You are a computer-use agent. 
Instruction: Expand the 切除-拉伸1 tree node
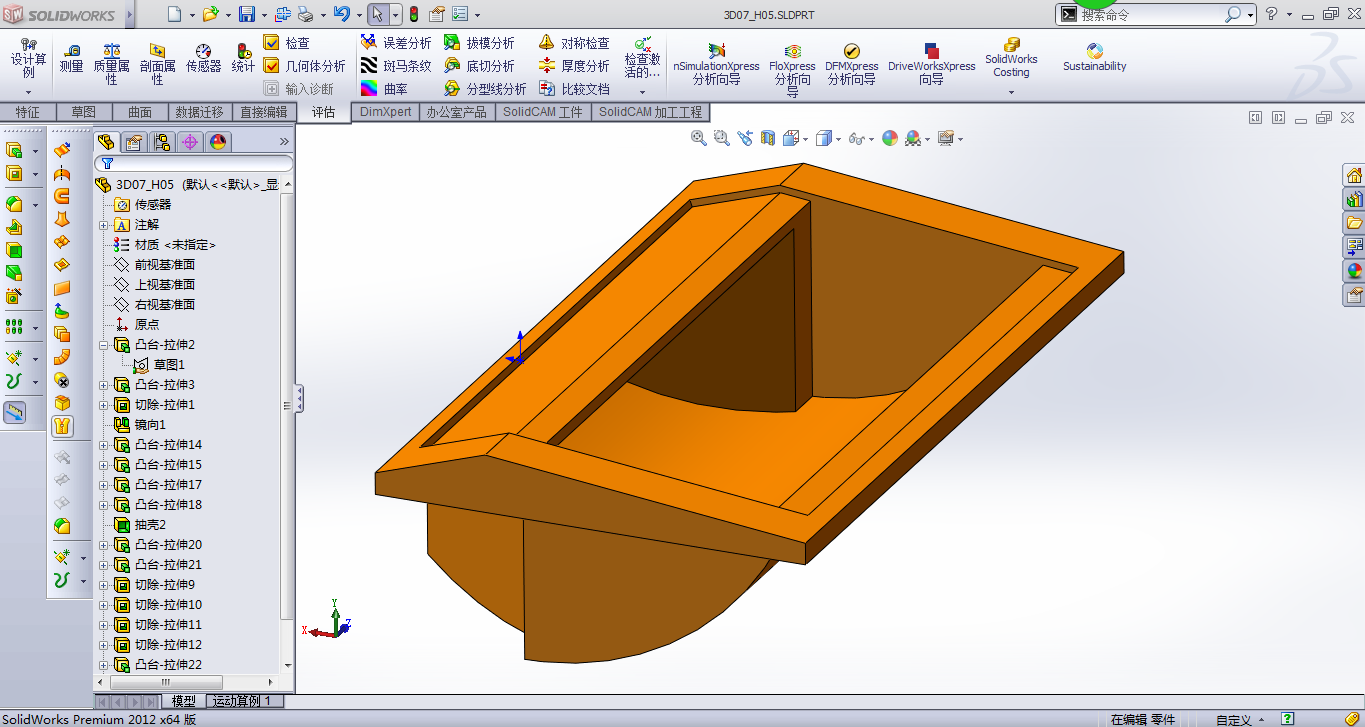click(x=104, y=405)
